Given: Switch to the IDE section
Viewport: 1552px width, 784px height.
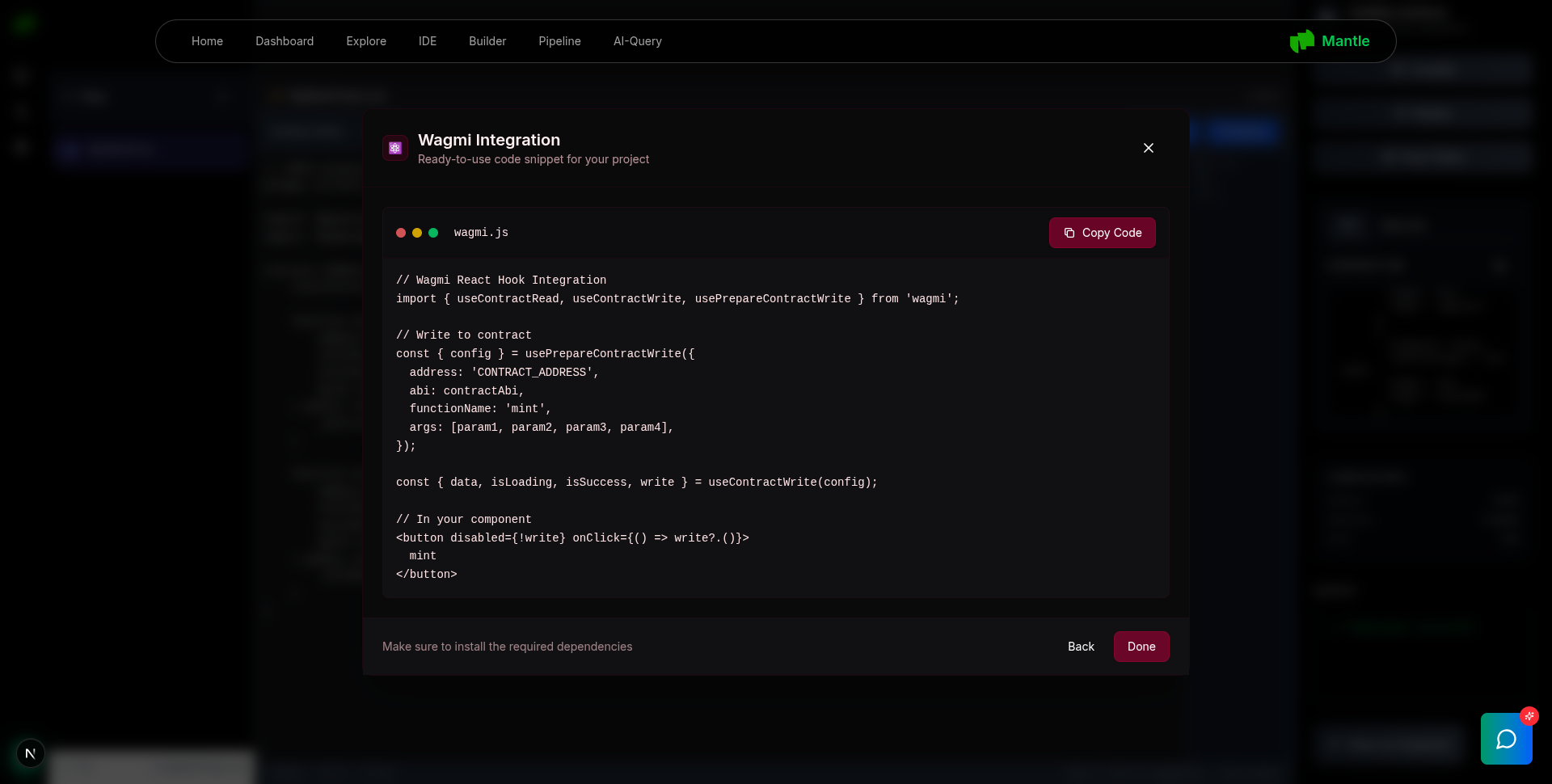Looking at the screenshot, I should pyautogui.click(x=428, y=41).
